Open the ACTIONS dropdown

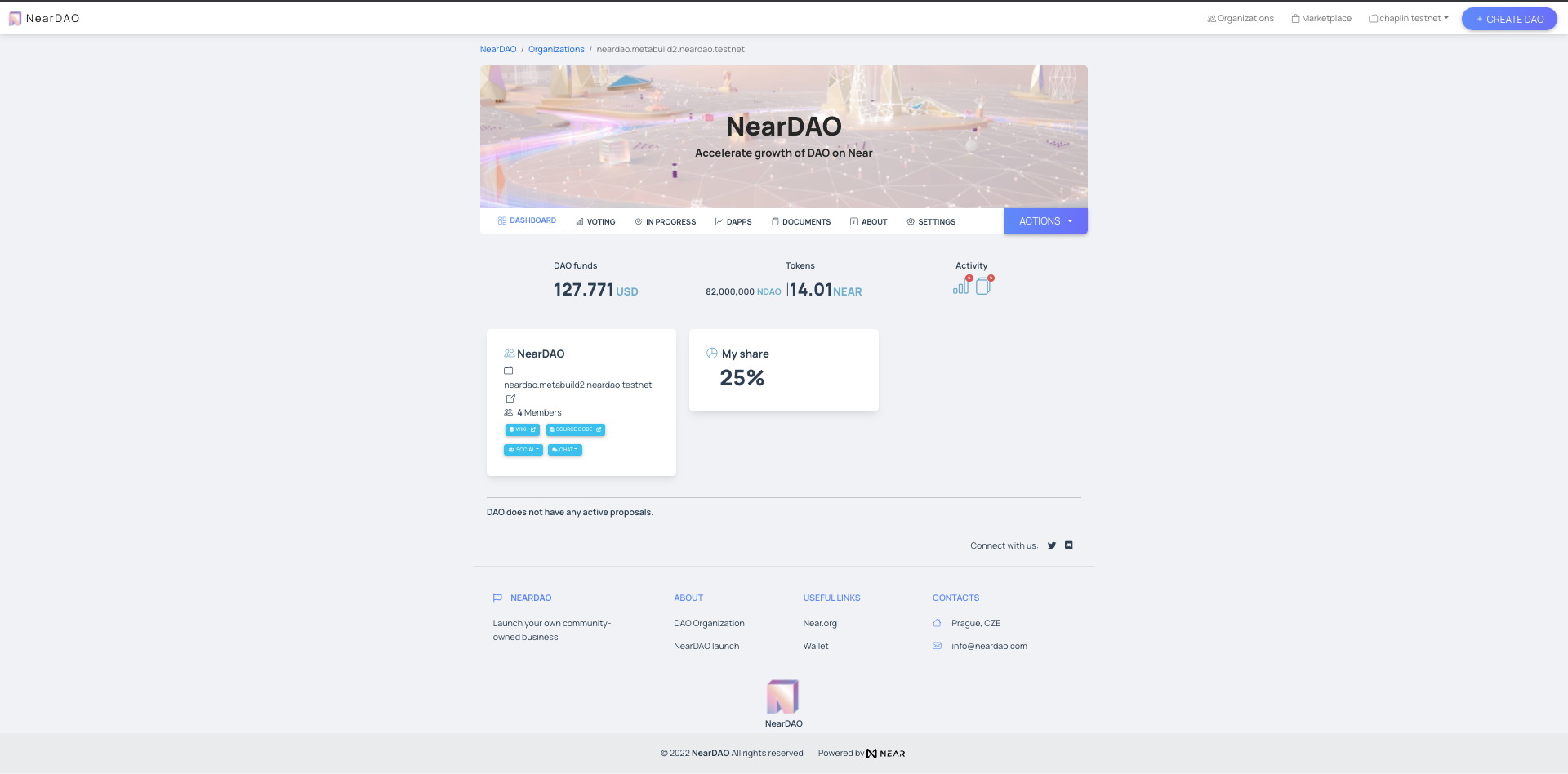[1045, 221]
